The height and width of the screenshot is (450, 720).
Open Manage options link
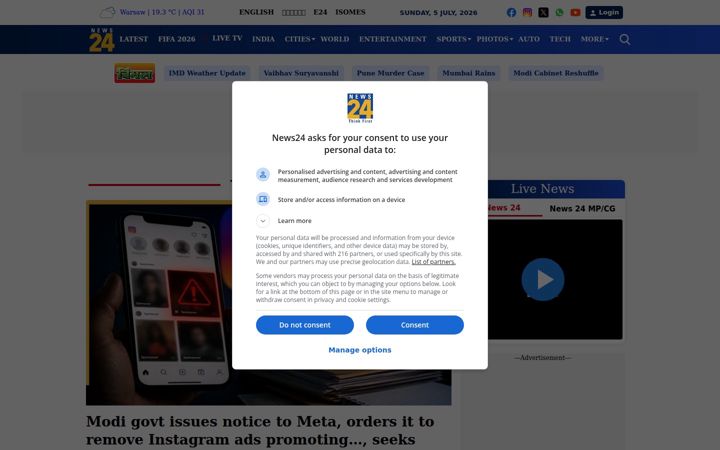(360, 350)
